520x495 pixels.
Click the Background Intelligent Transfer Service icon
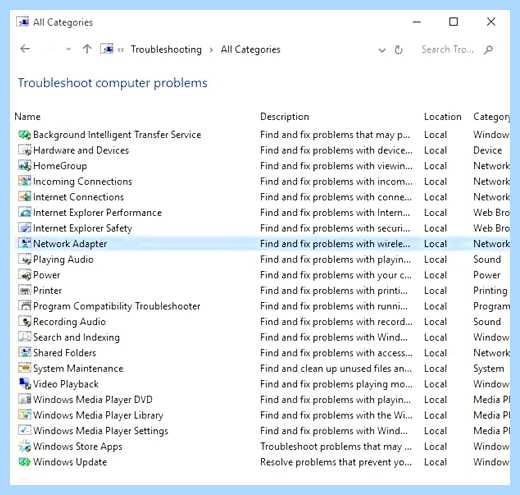point(24,135)
